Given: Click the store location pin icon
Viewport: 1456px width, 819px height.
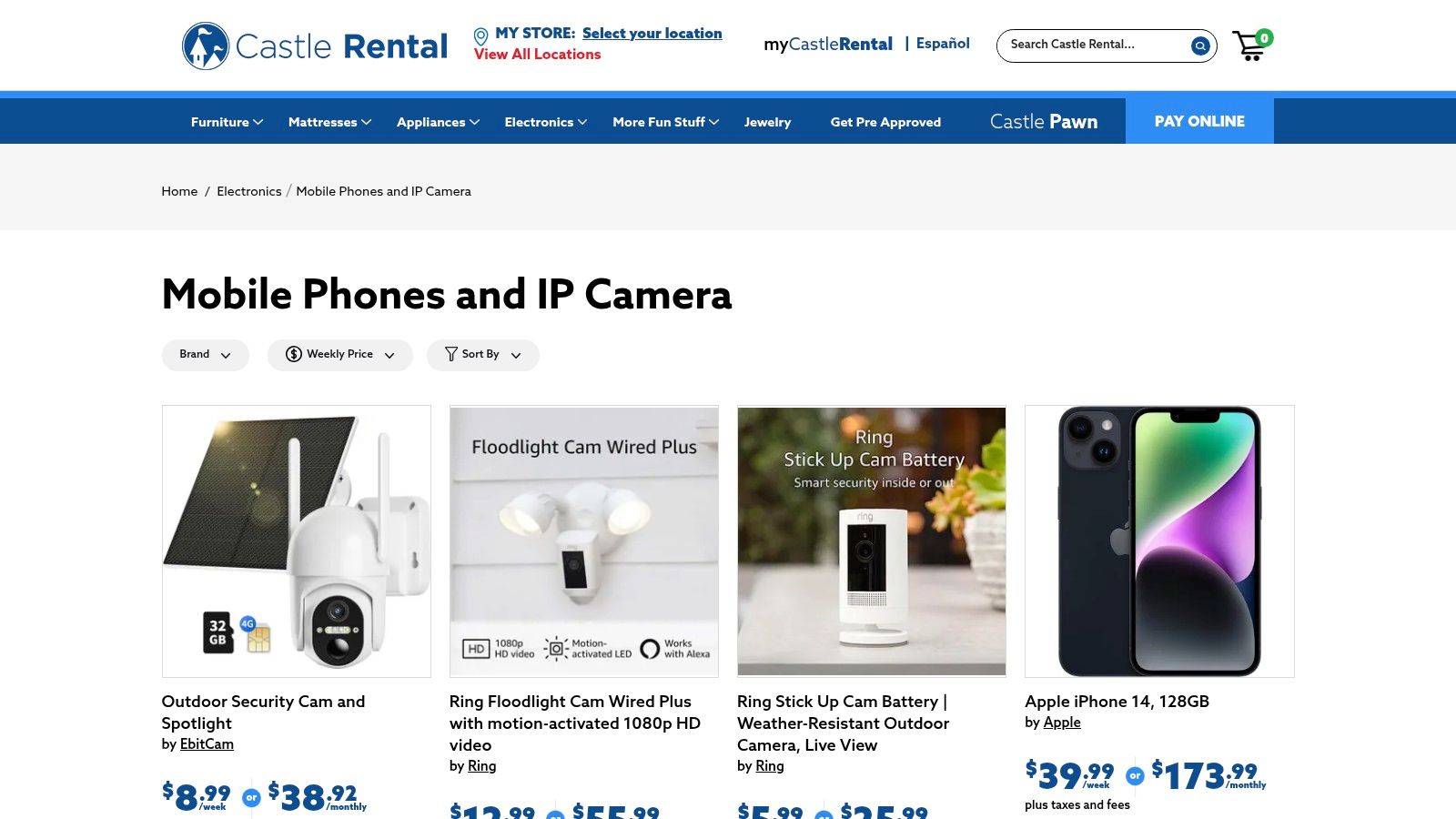Looking at the screenshot, I should pyautogui.click(x=480, y=37).
